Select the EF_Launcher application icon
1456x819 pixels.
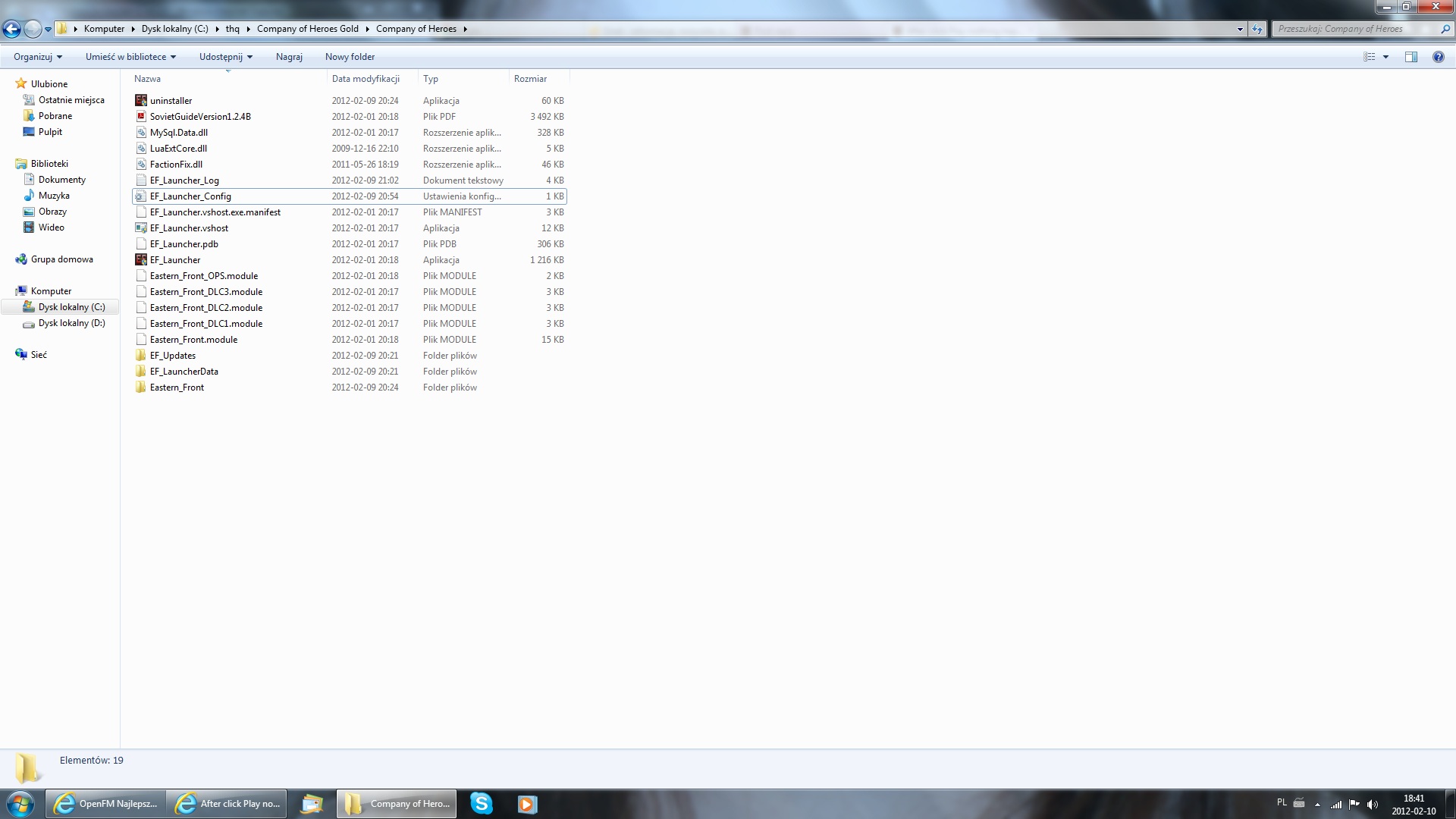140,260
